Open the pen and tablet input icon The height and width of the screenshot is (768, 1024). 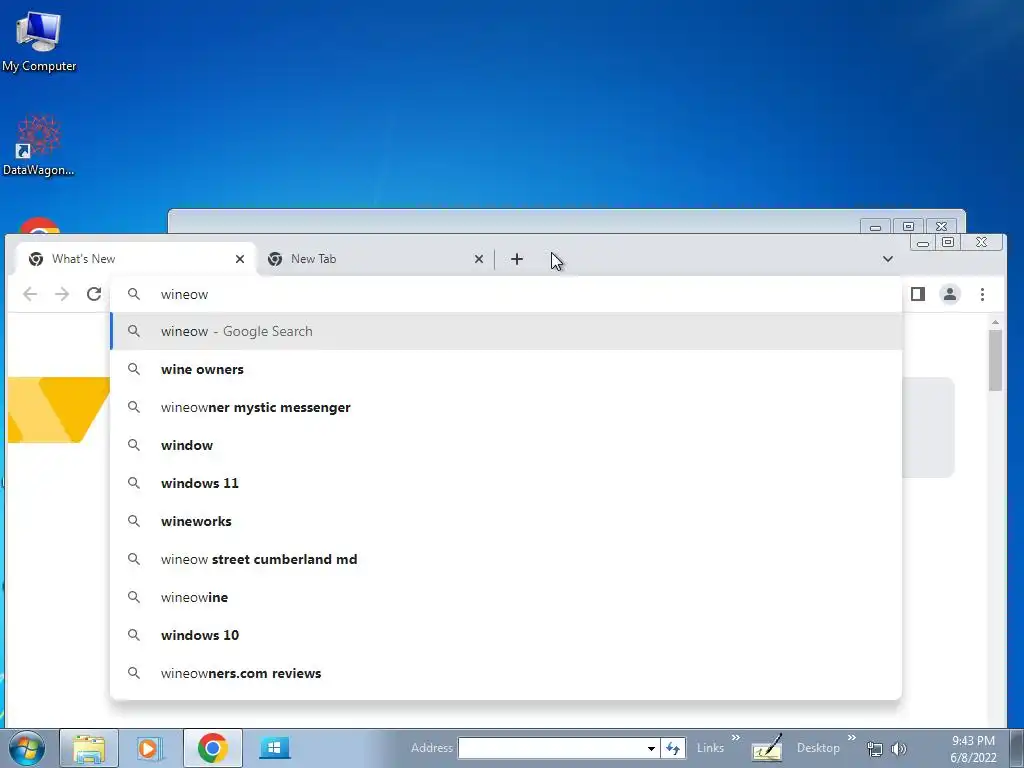click(767, 748)
